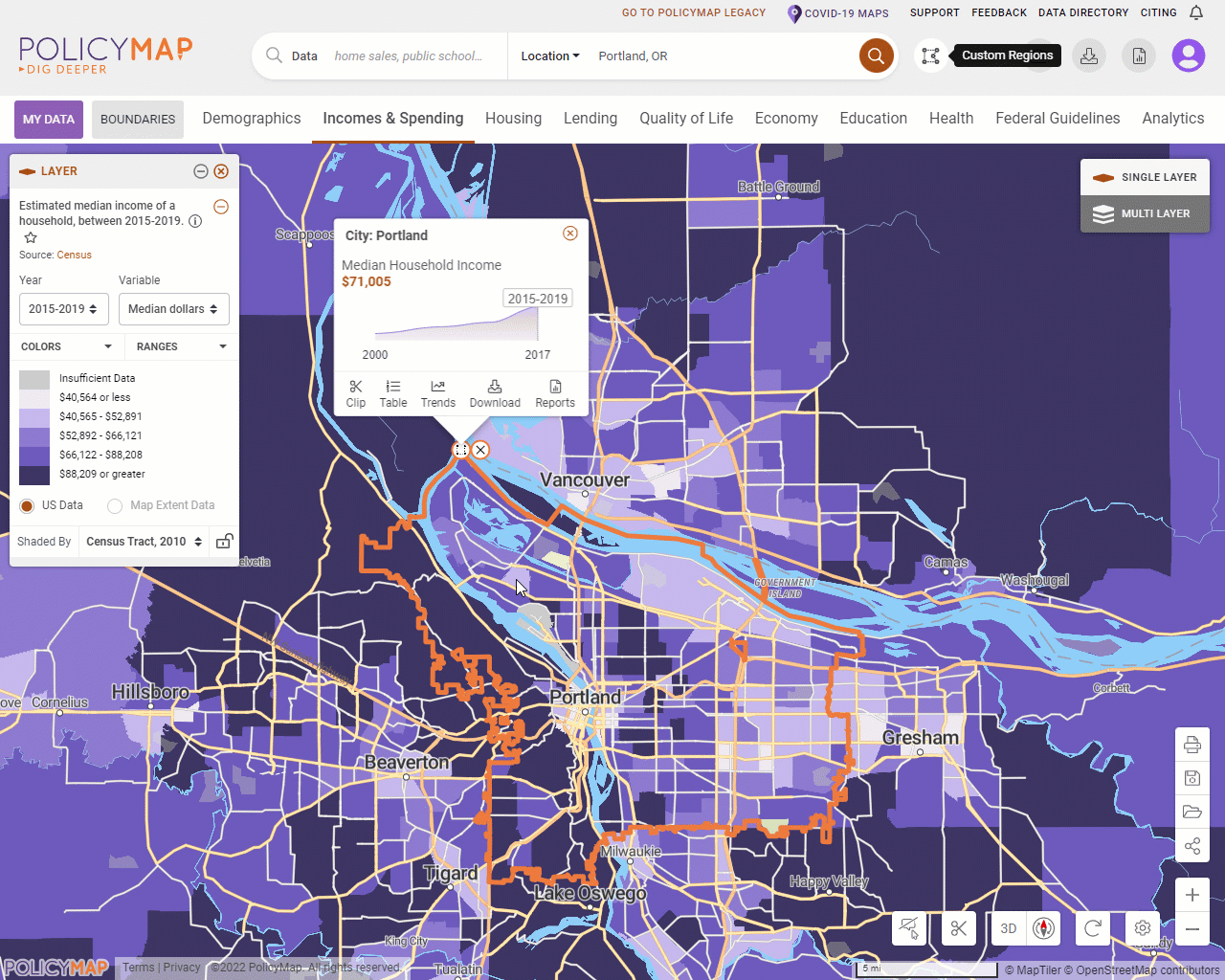Click the save map icon
This screenshot has width=1225, height=980.
(x=1192, y=778)
